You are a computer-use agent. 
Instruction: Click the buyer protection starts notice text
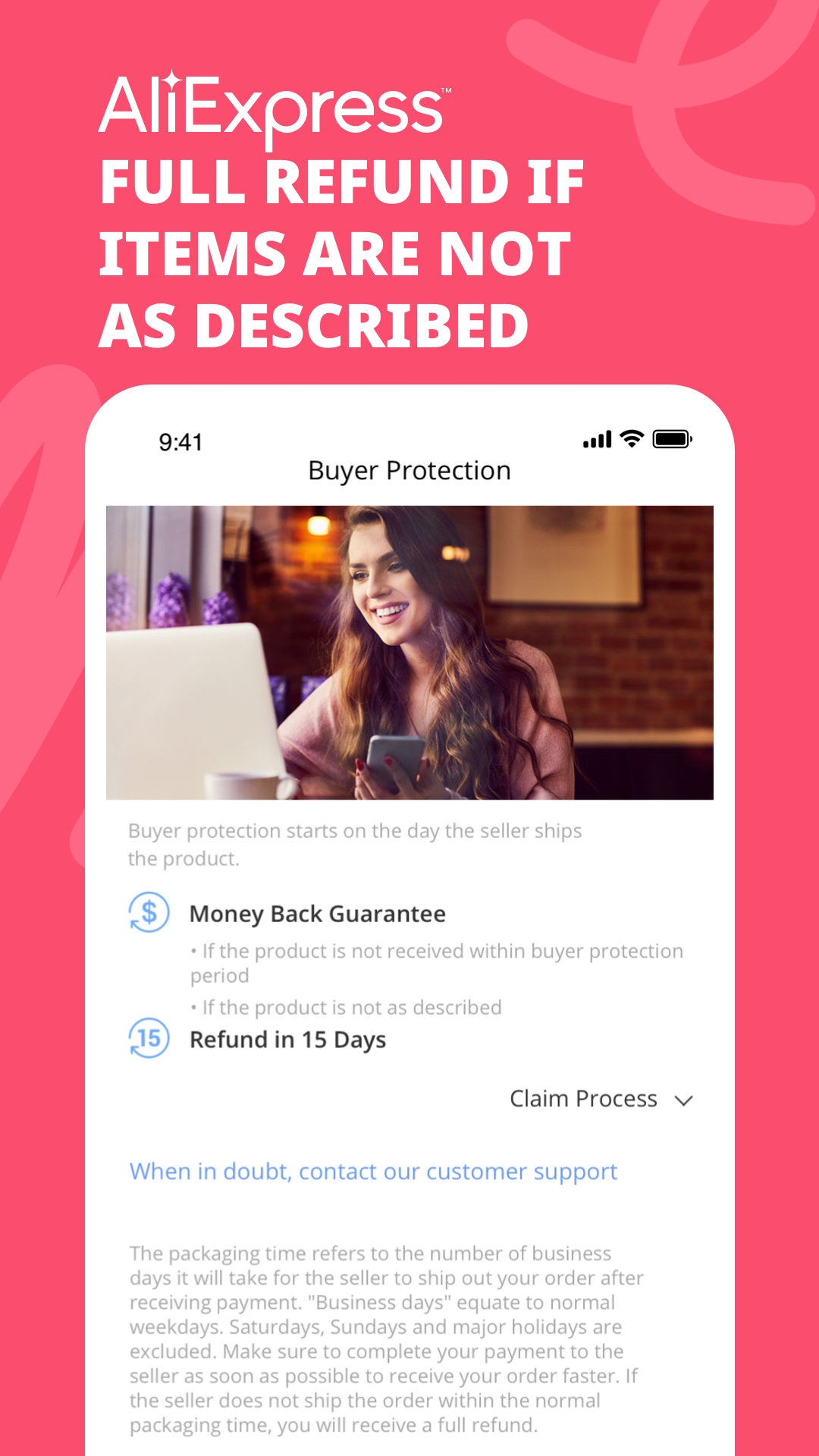coord(355,845)
